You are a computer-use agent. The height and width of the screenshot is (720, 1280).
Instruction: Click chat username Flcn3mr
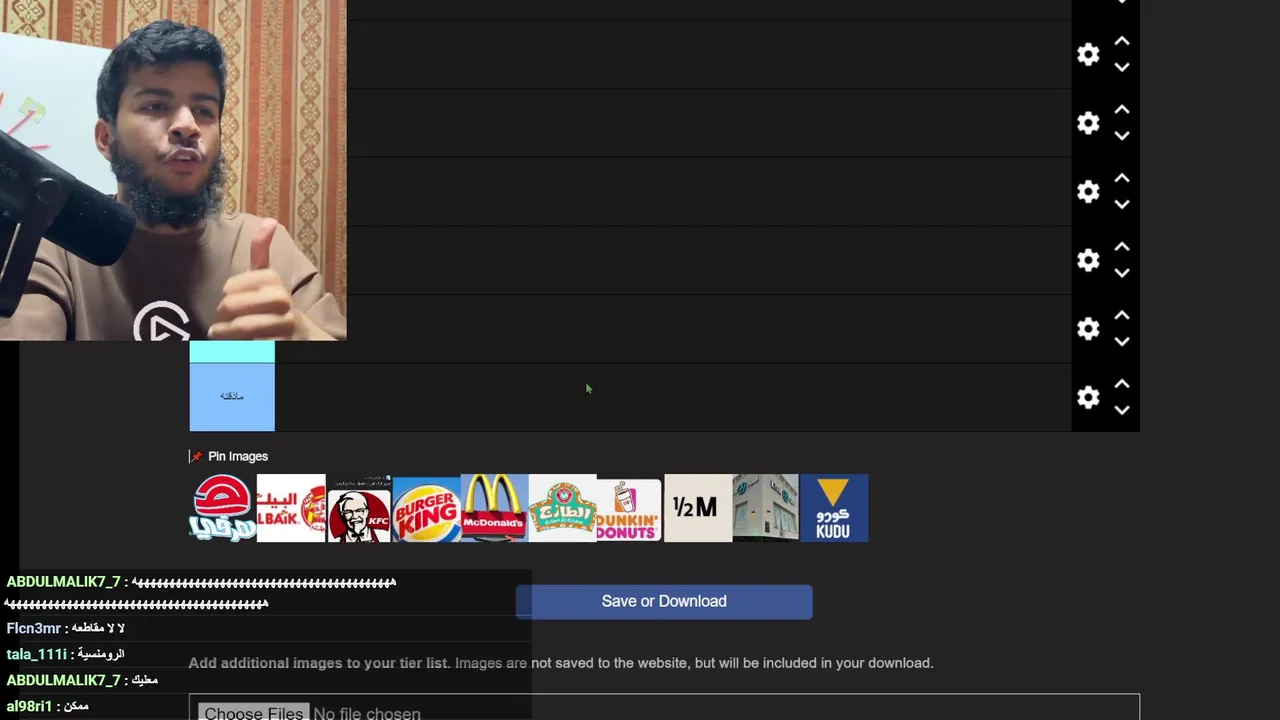(34, 628)
